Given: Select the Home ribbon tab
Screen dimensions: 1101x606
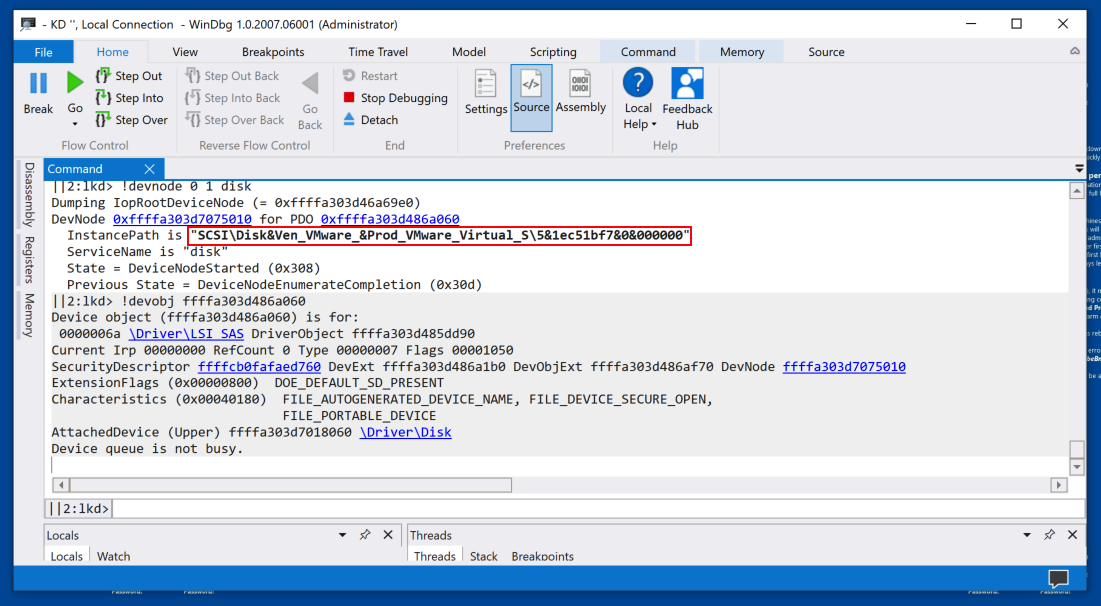Looking at the screenshot, I should coord(112,52).
